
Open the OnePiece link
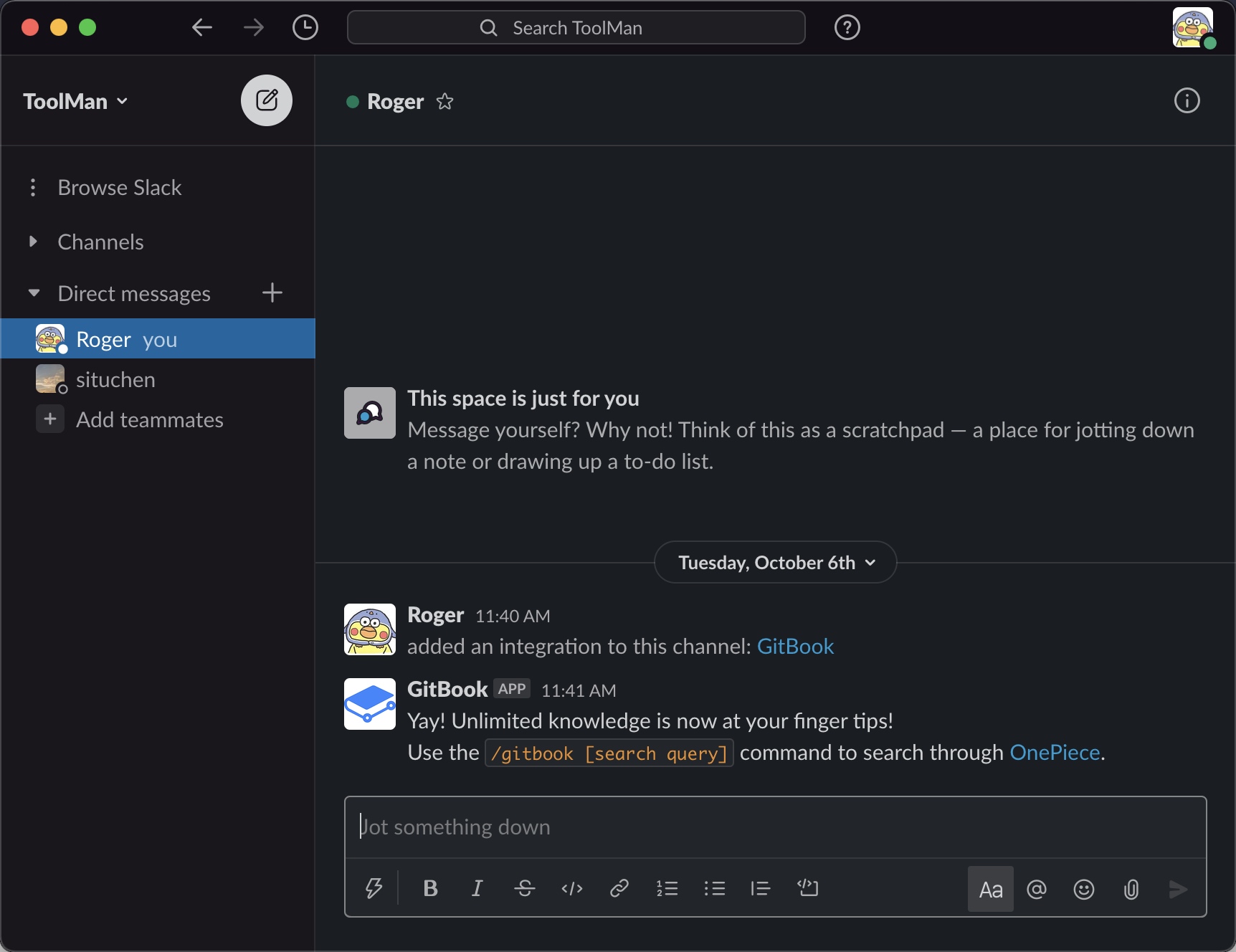point(1055,752)
